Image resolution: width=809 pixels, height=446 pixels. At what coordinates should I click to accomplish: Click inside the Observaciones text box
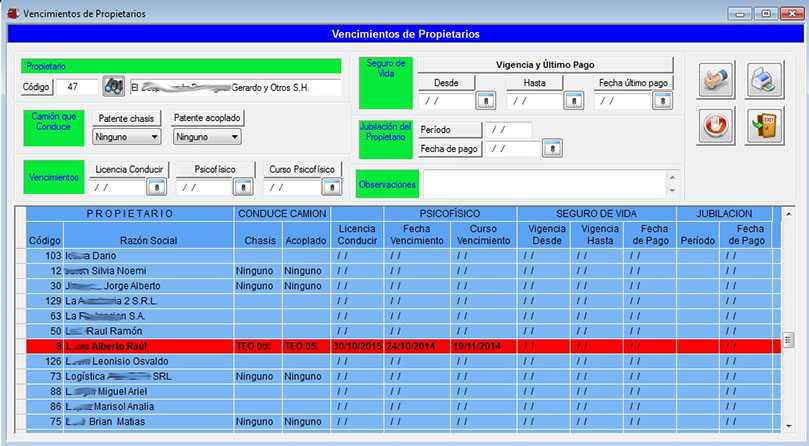click(543, 184)
